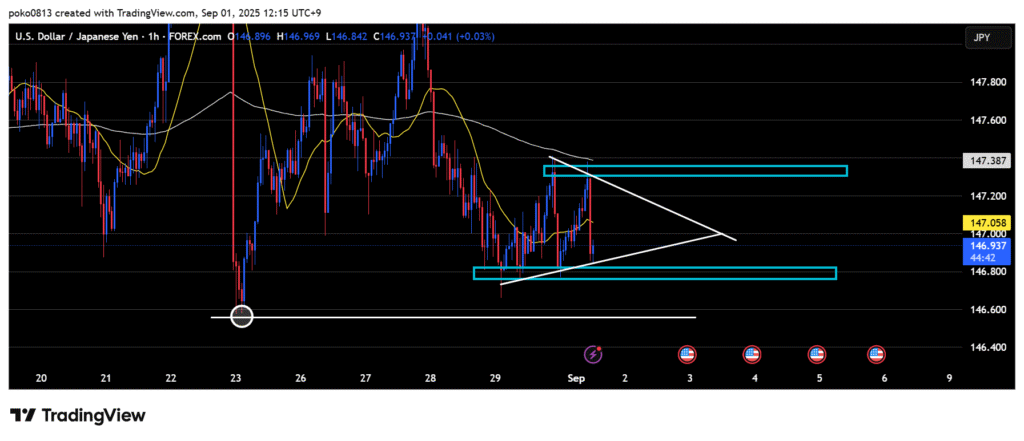Select the triangle apex where trendlines converge
1024x441 pixels.
722,234
